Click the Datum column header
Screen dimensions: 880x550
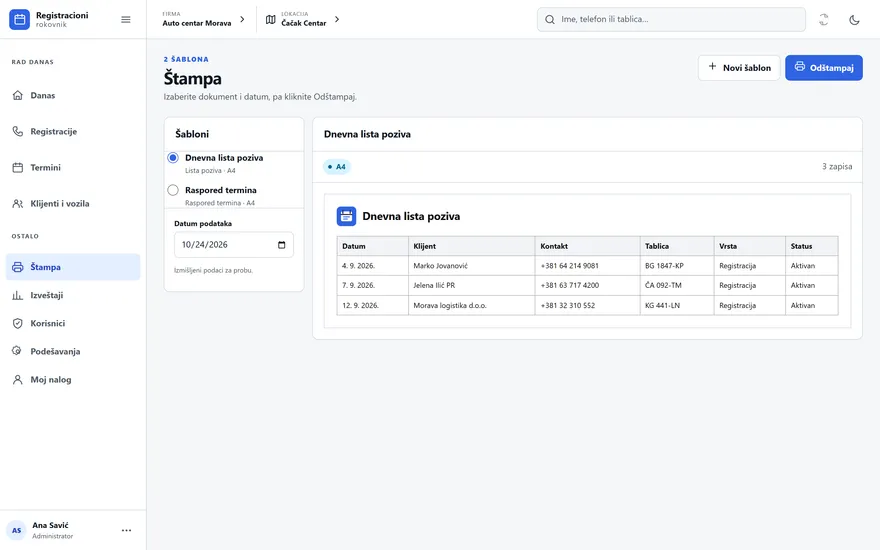coord(373,246)
